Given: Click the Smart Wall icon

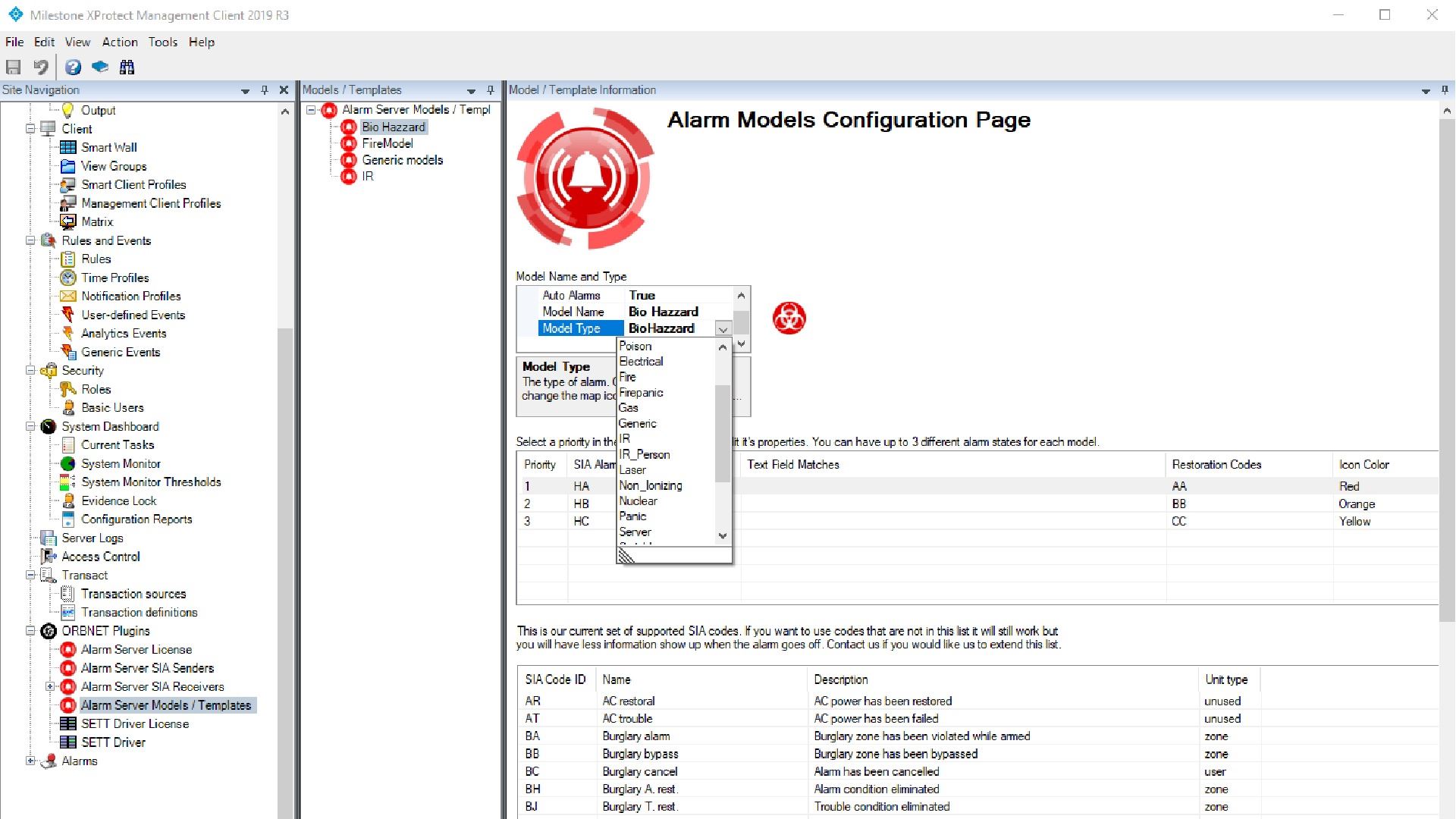Looking at the screenshot, I should click(x=68, y=147).
